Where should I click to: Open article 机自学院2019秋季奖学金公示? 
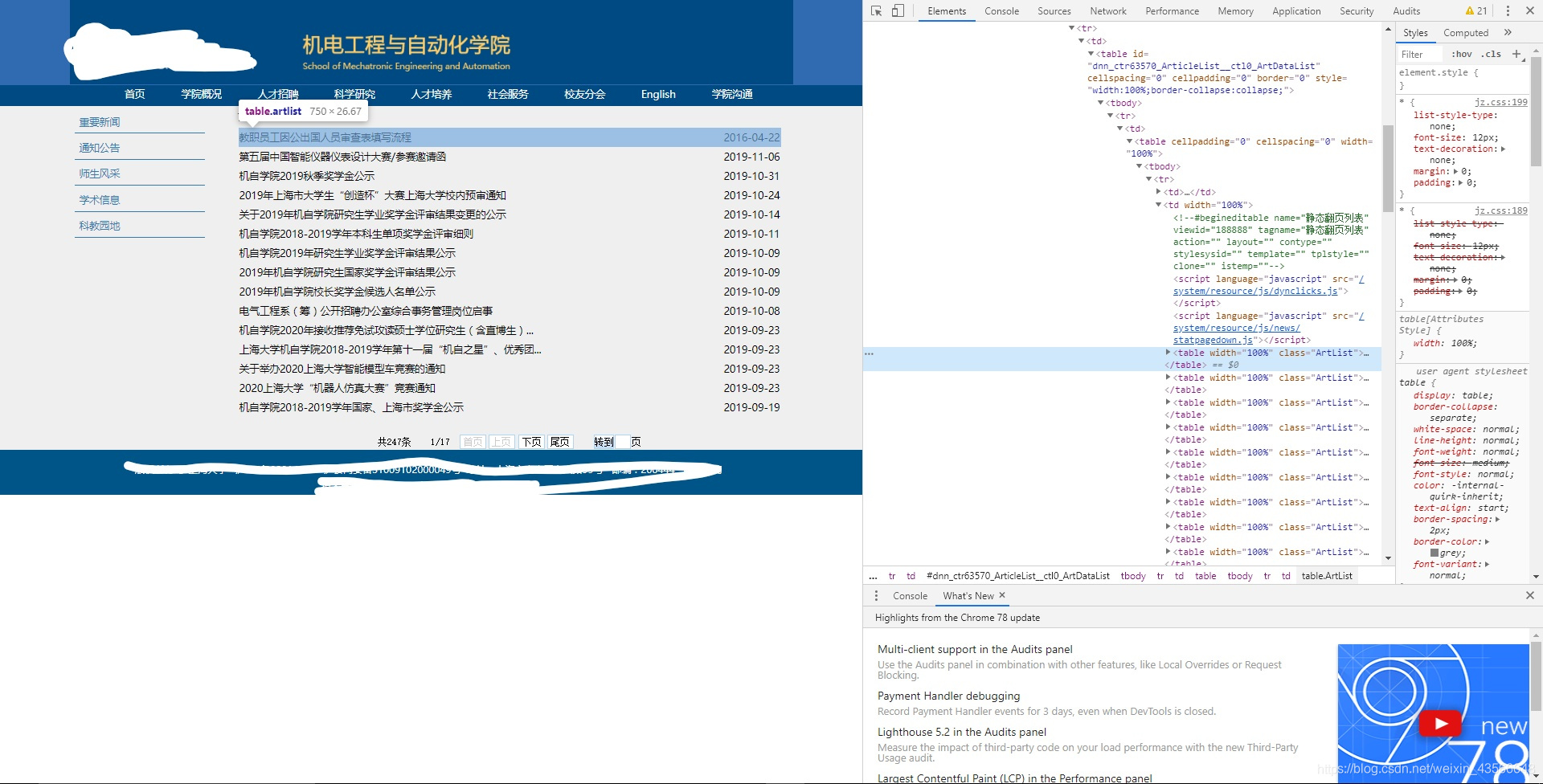point(306,176)
